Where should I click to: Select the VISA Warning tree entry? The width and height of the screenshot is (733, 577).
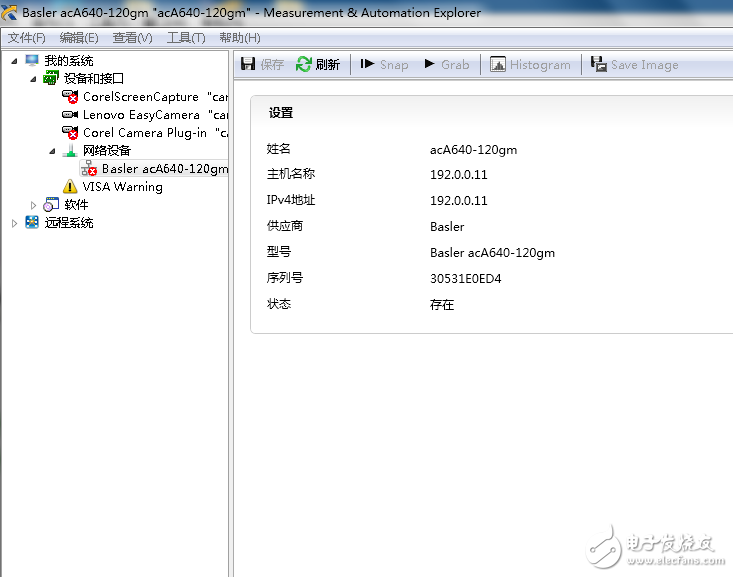(122, 187)
